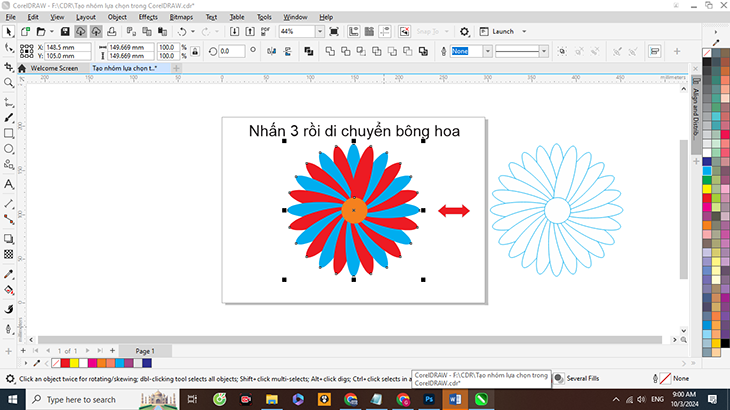730x410 pixels.
Task: Click the Publish to PDF icon
Action: (265, 32)
